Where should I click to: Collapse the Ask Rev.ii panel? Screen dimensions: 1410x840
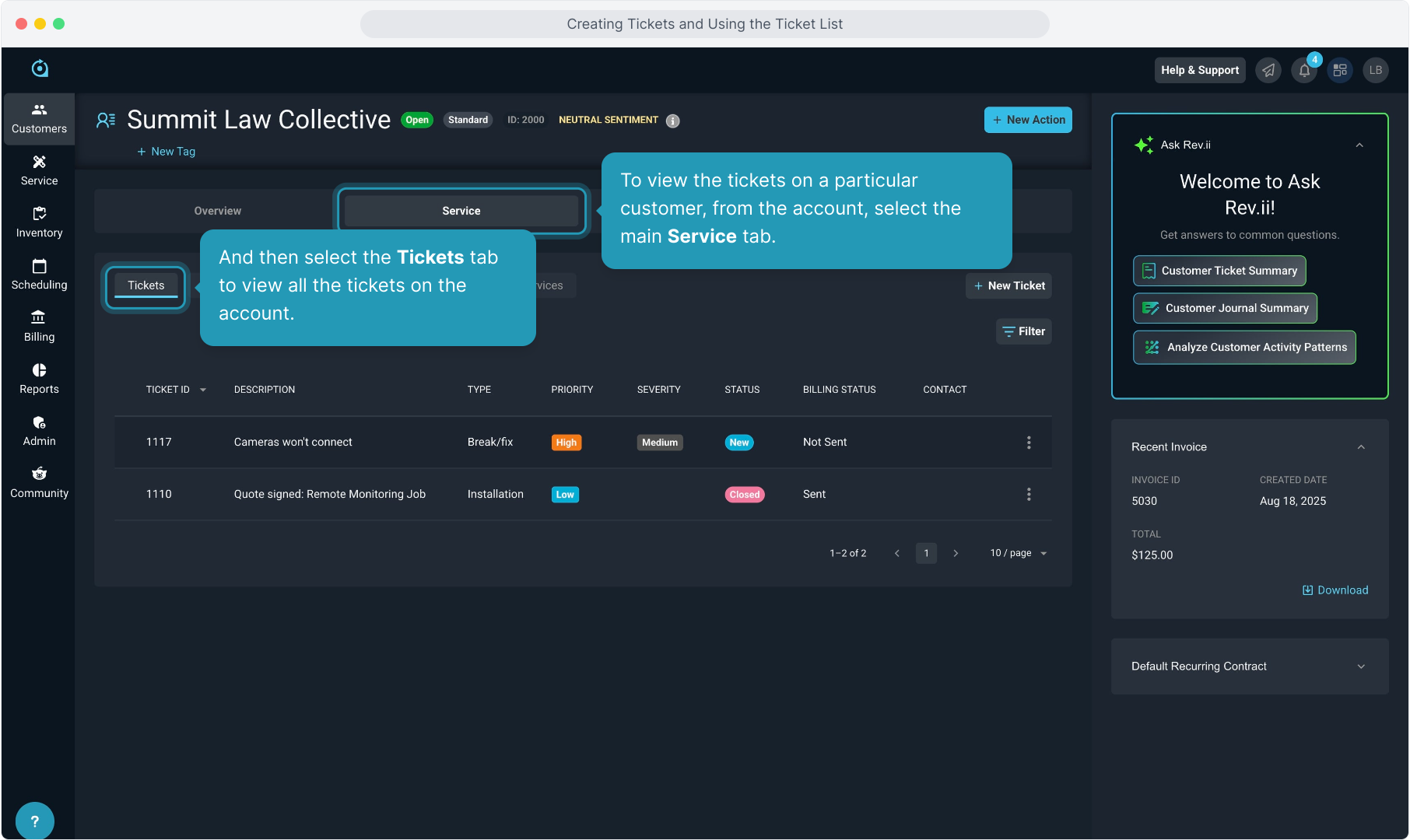click(1359, 145)
